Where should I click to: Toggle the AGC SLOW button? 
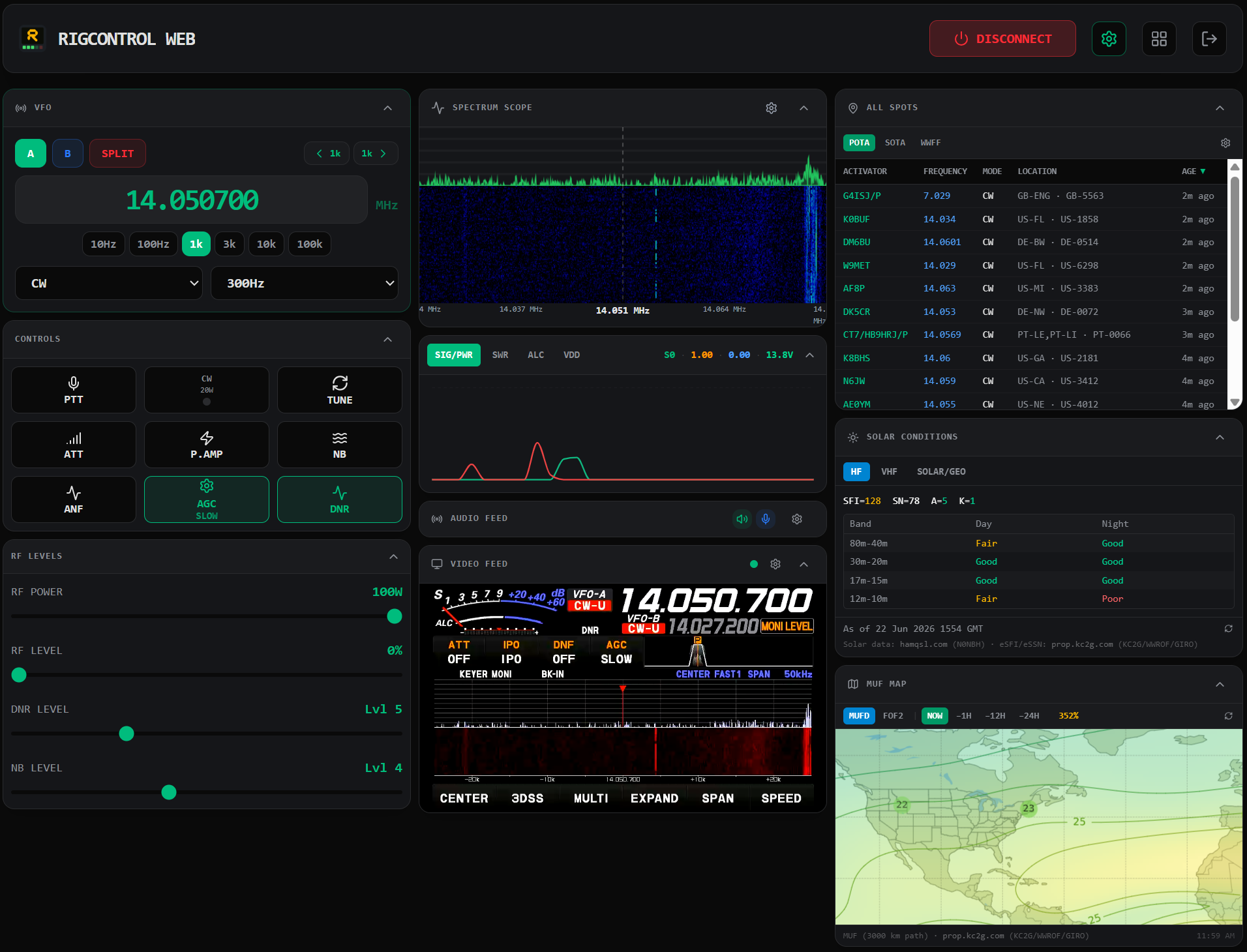tap(207, 499)
